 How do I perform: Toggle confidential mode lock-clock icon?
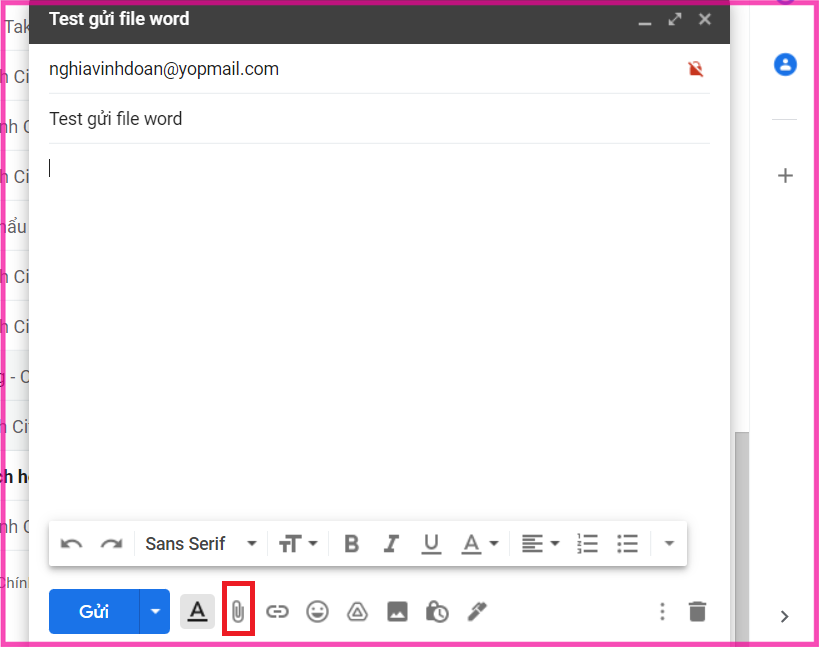click(x=437, y=611)
